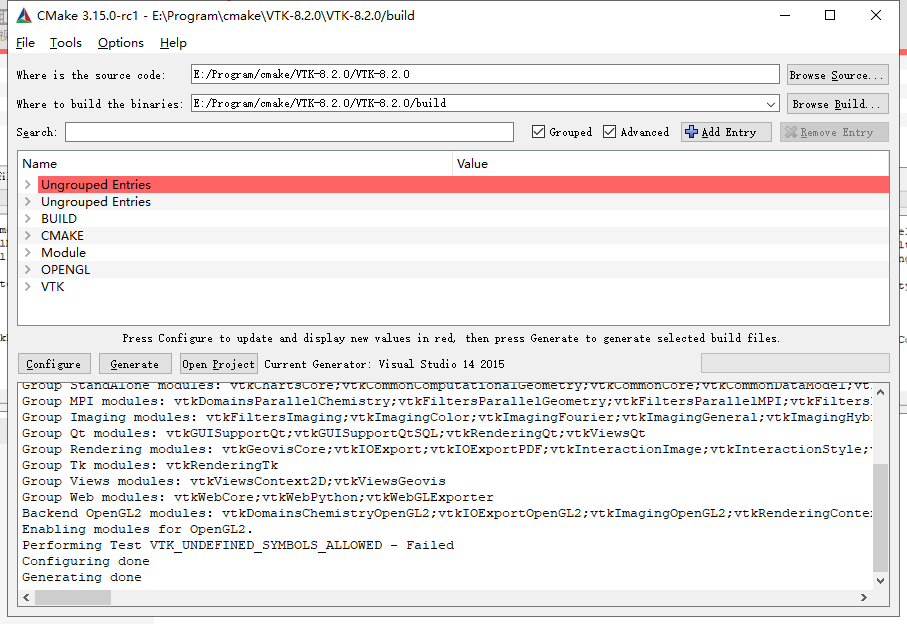Image resolution: width=907 pixels, height=624 pixels.
Task: Click the output log vertical scrollbar thumb
Action: [880, 518]
